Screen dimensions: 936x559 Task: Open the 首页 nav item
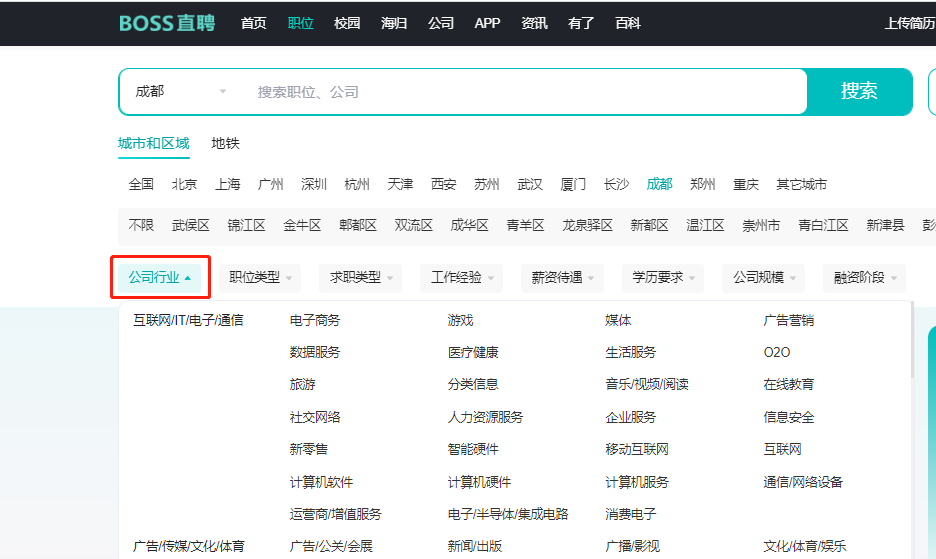point(254,23)
